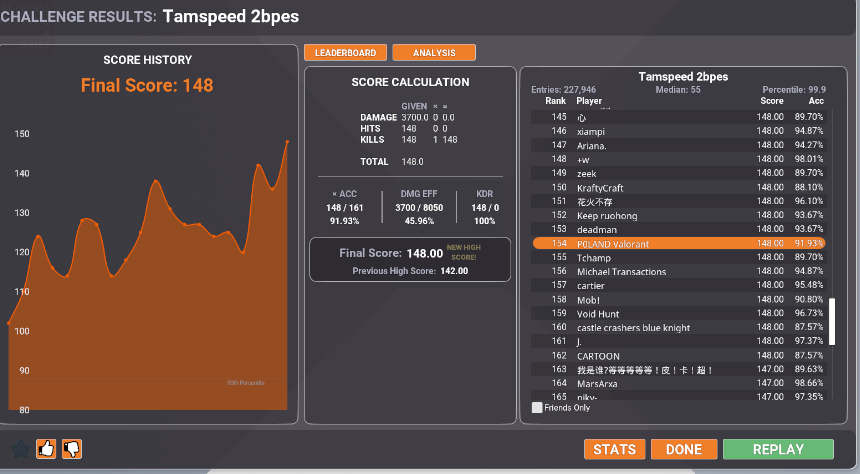This screenshot has width=860, height=474.
Task: Switch to the Leaderboard tab
Action: [x=346, y=53]
